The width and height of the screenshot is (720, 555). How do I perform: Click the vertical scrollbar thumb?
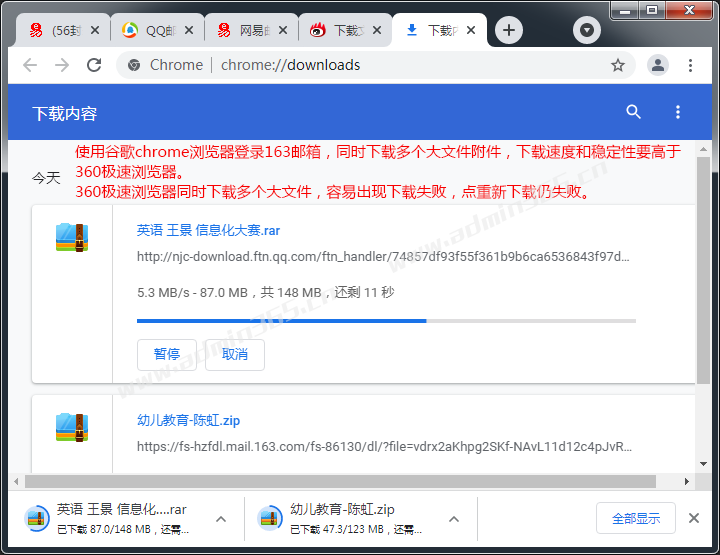[x=703, y=270]
